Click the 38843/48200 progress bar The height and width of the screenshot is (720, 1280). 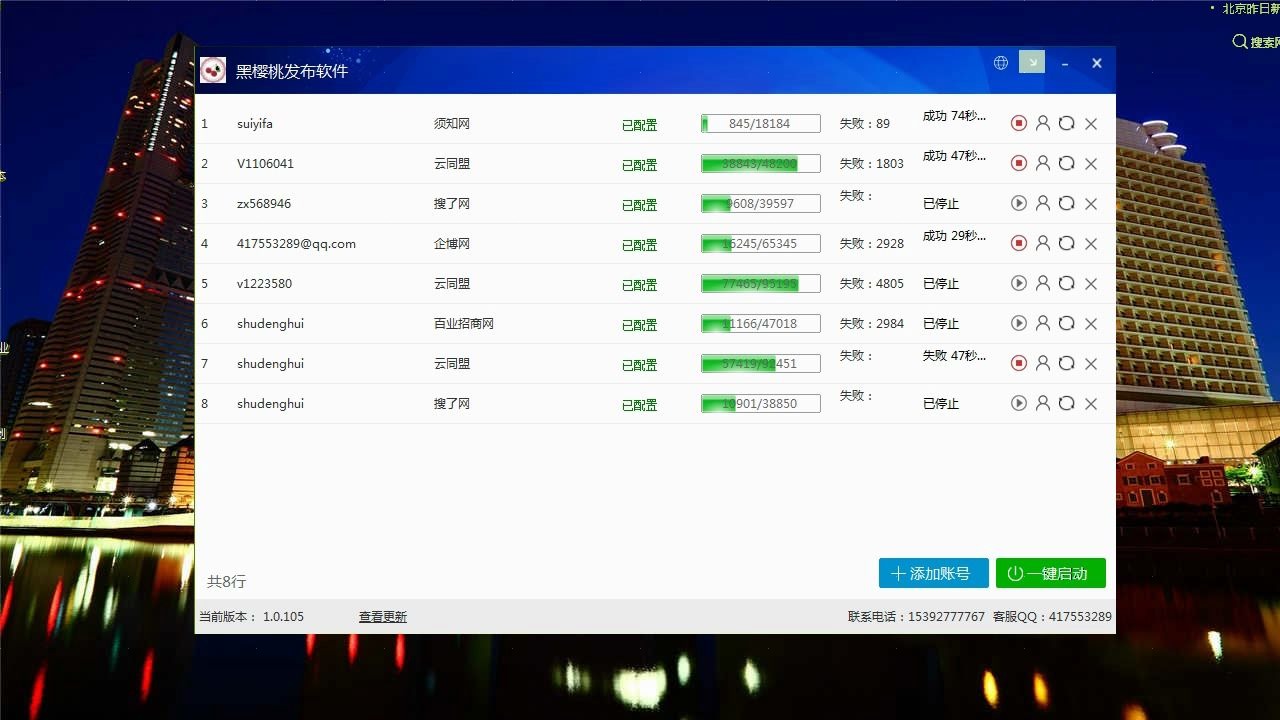coord(761,164)
